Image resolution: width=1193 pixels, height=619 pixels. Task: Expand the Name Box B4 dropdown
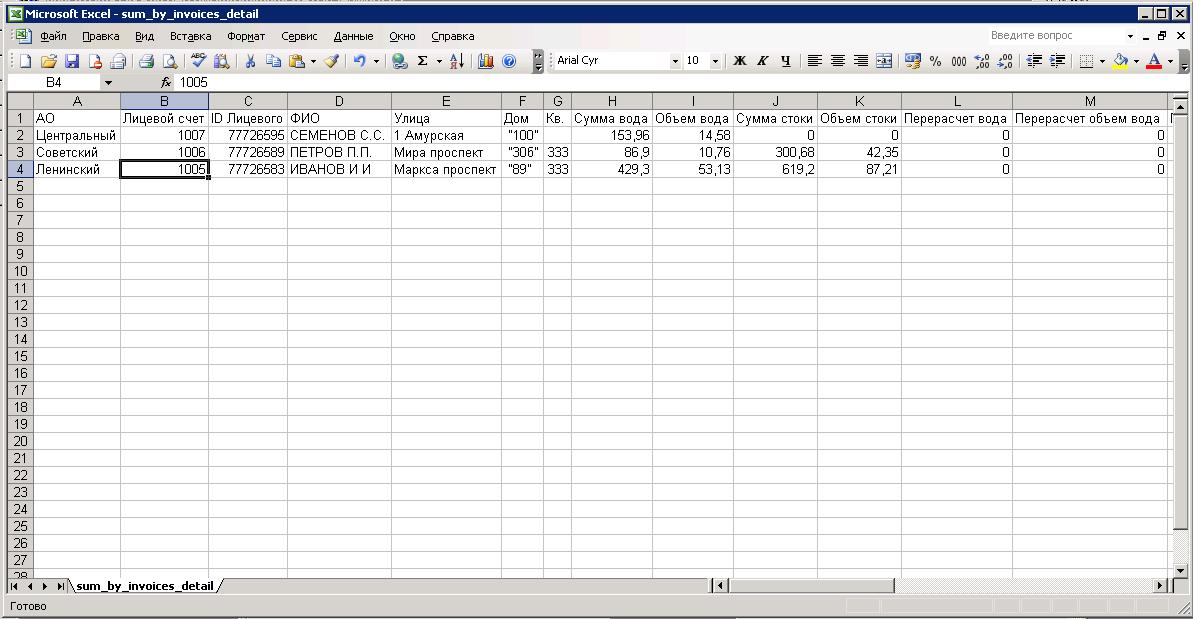[x=108, y=83]
